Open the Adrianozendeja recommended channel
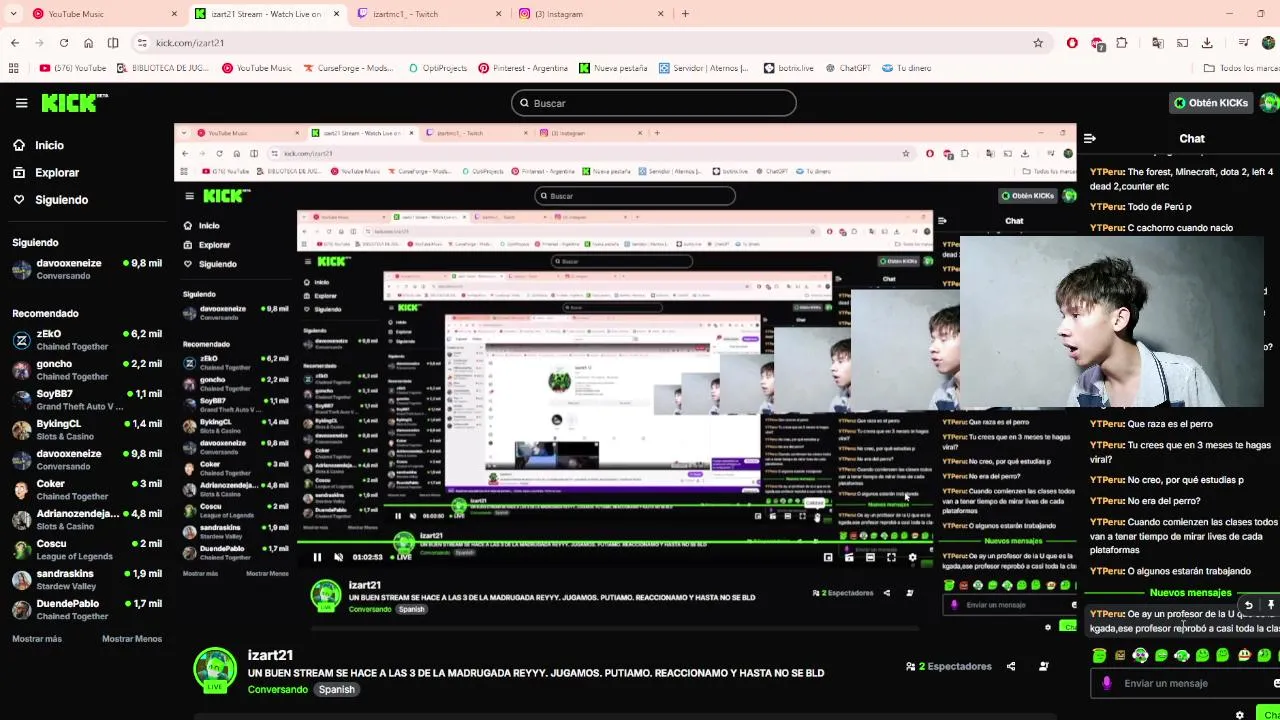Screen dimensions: 1280x720 pyautogui.click(x=86, y=519)
